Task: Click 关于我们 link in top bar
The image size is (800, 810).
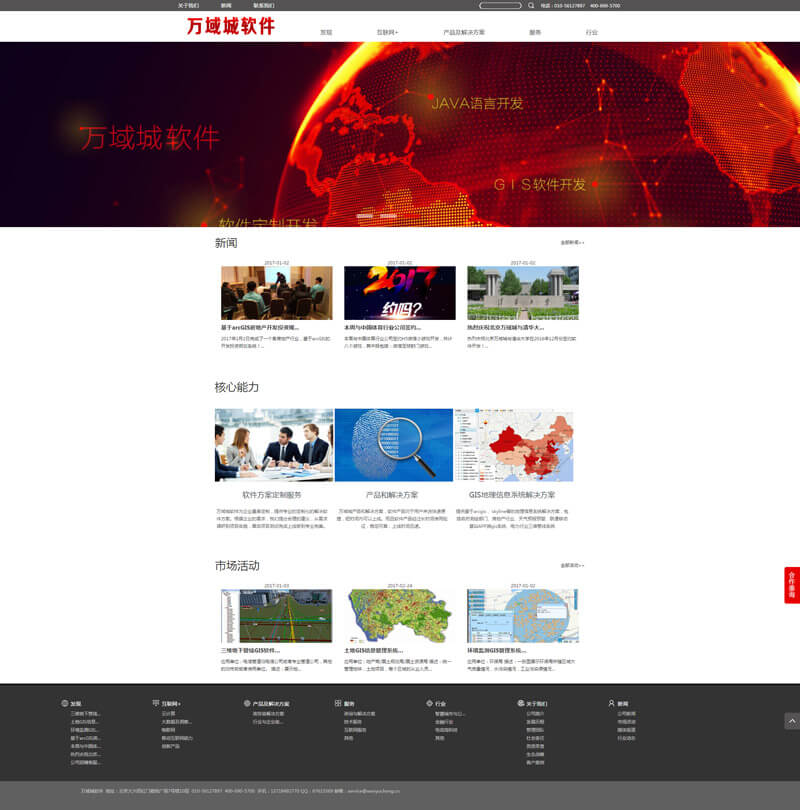Action: click(188, 5)
